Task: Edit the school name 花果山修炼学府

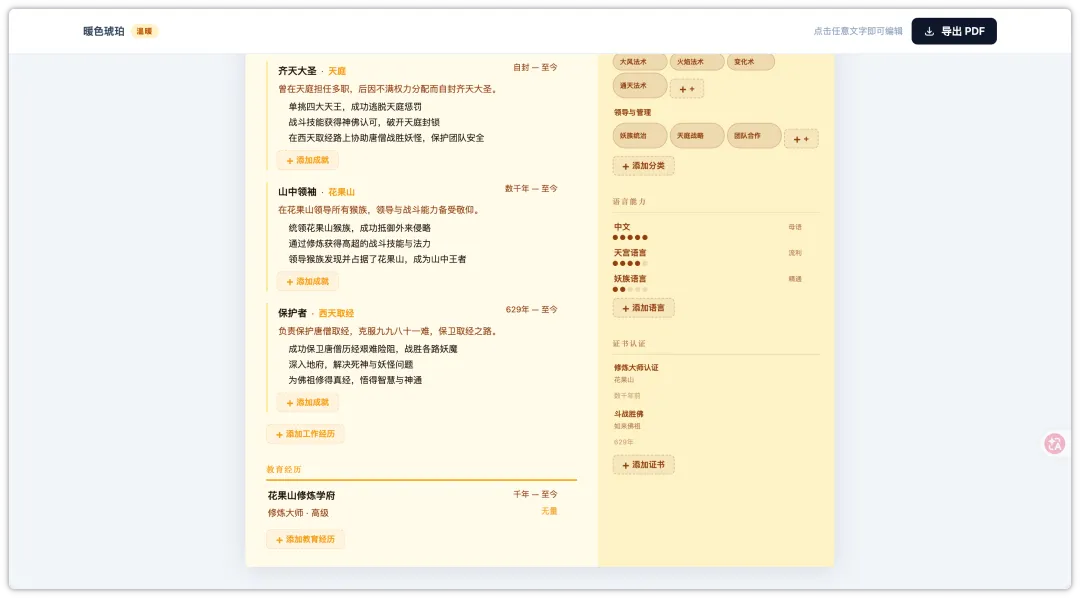Action: 301,495
